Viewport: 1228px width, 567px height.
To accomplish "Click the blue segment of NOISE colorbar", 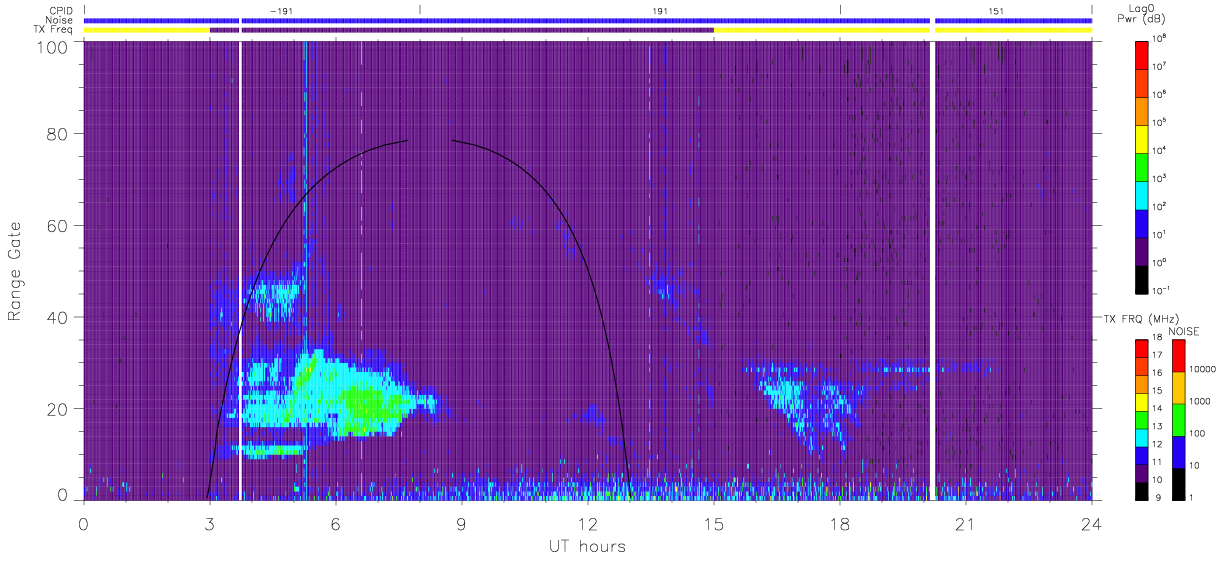I will [x=1178, y=451].
